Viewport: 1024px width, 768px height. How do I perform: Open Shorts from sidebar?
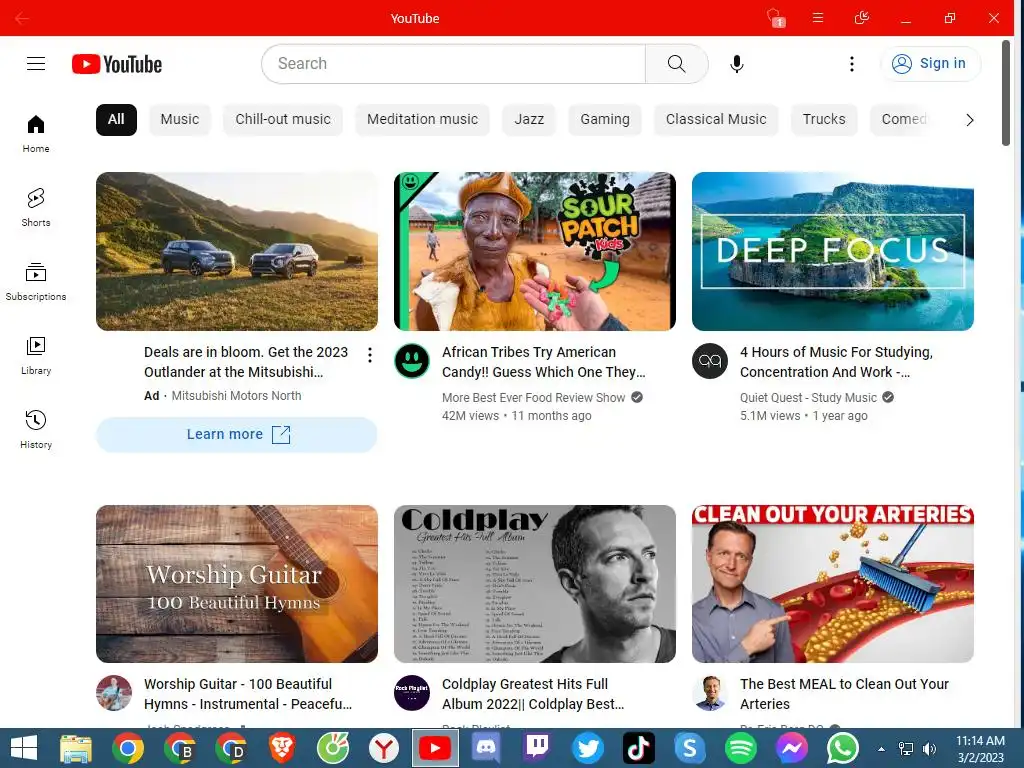36,208
